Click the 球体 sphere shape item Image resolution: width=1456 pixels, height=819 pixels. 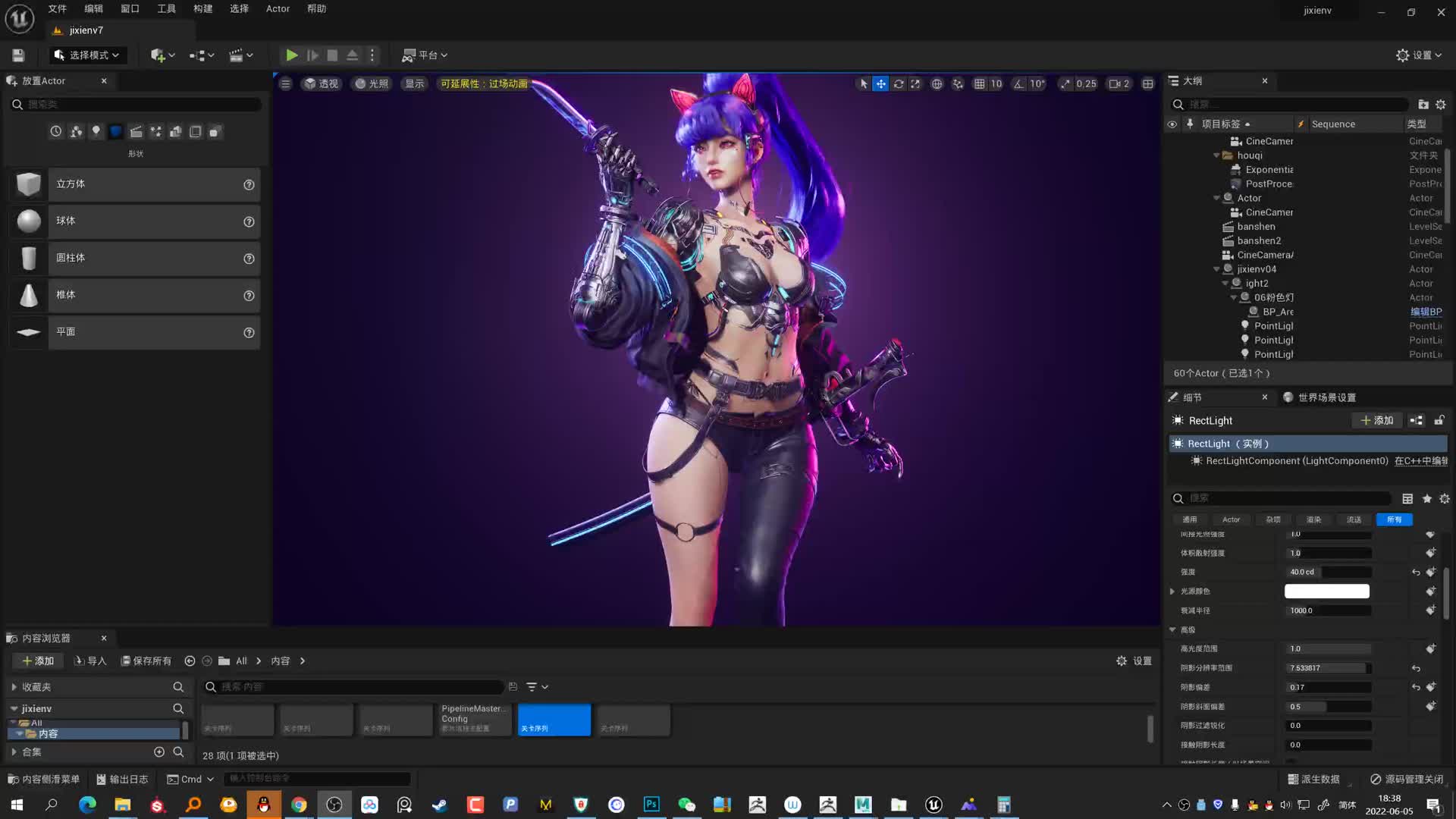coord(135,221)
